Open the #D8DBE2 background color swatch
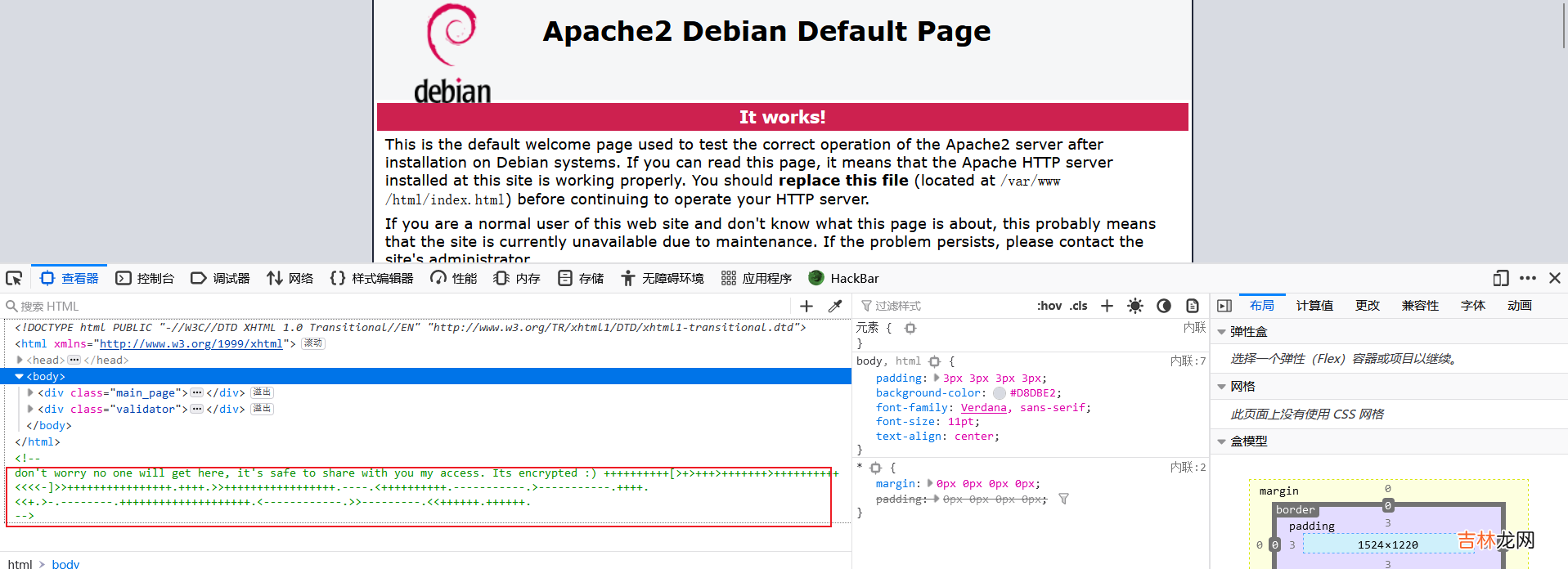 pos(1000,393)
